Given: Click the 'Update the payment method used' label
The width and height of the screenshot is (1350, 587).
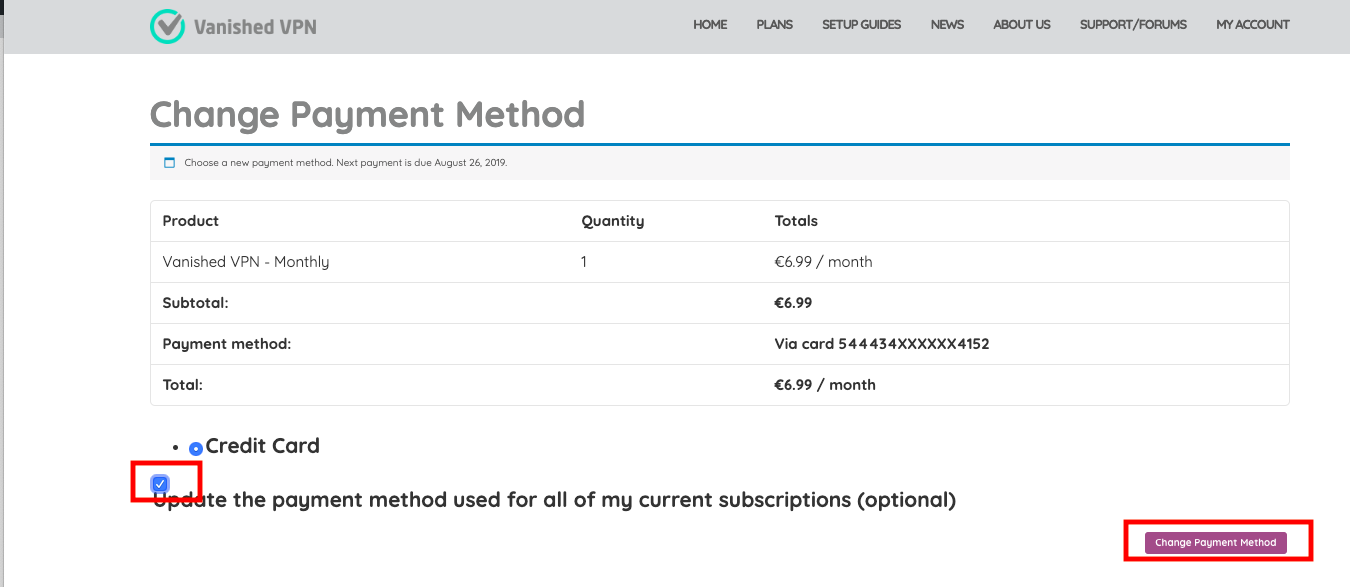Looking at the screenshot, I should point(555,499).
